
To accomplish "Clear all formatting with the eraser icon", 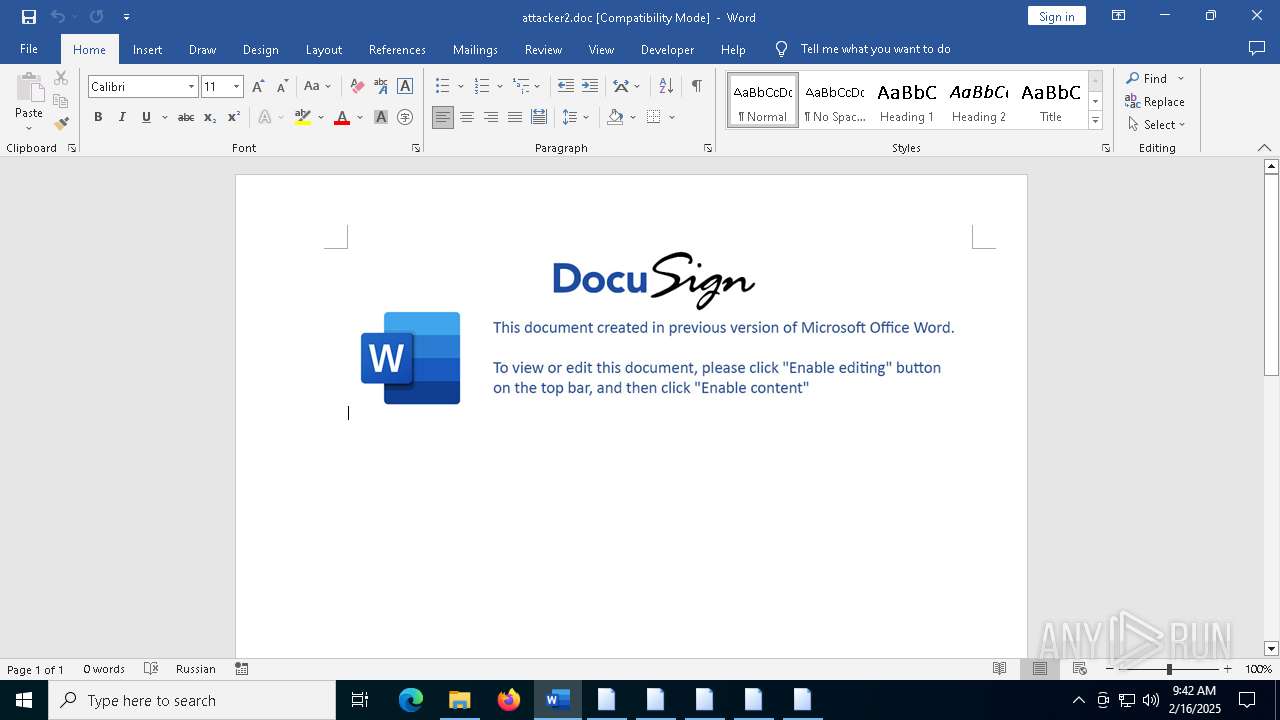I will tap(357, 87).
